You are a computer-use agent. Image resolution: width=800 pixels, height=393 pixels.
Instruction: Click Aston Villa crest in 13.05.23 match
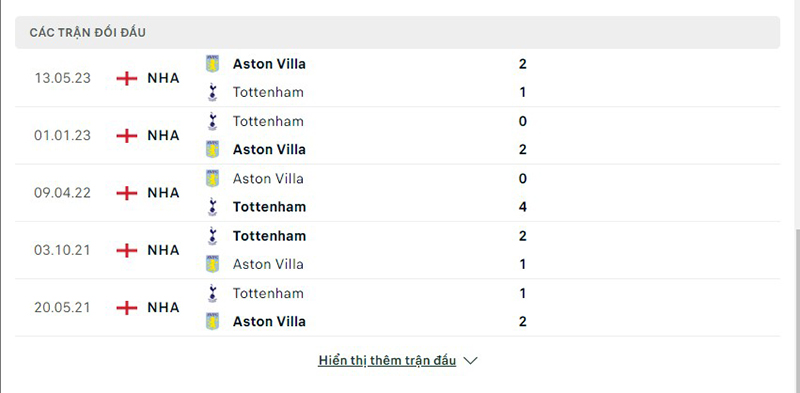pyautogui.click(x=212, y=64)
